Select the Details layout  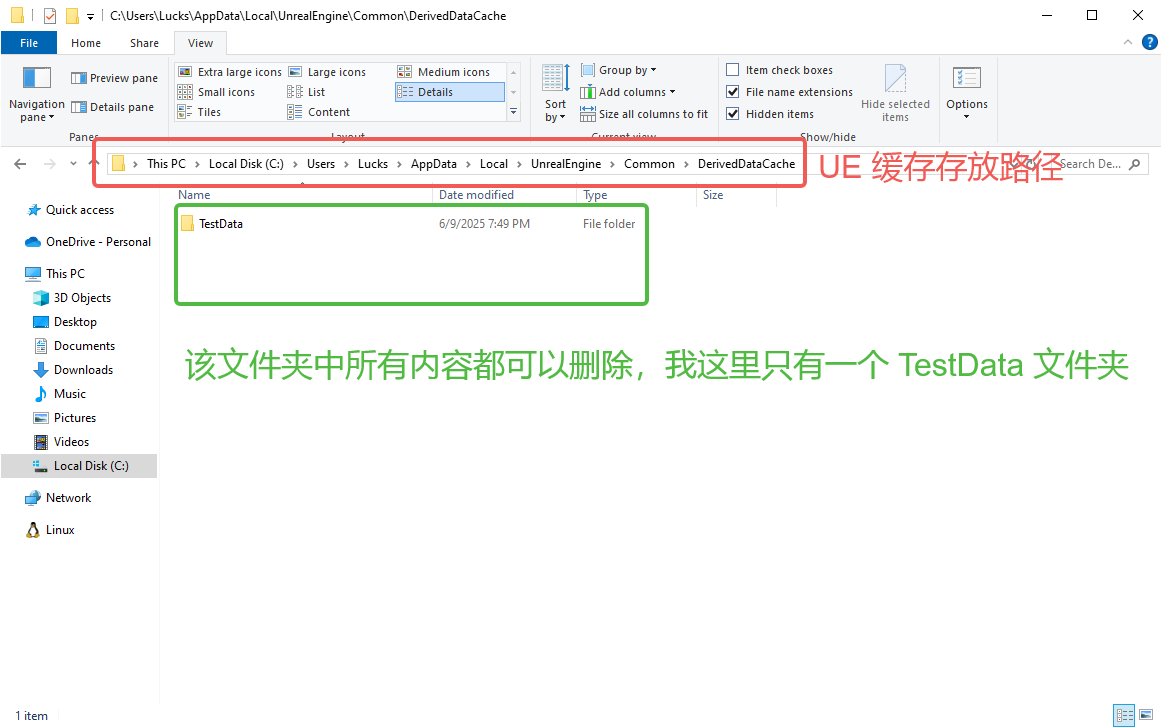pos(450,92)
